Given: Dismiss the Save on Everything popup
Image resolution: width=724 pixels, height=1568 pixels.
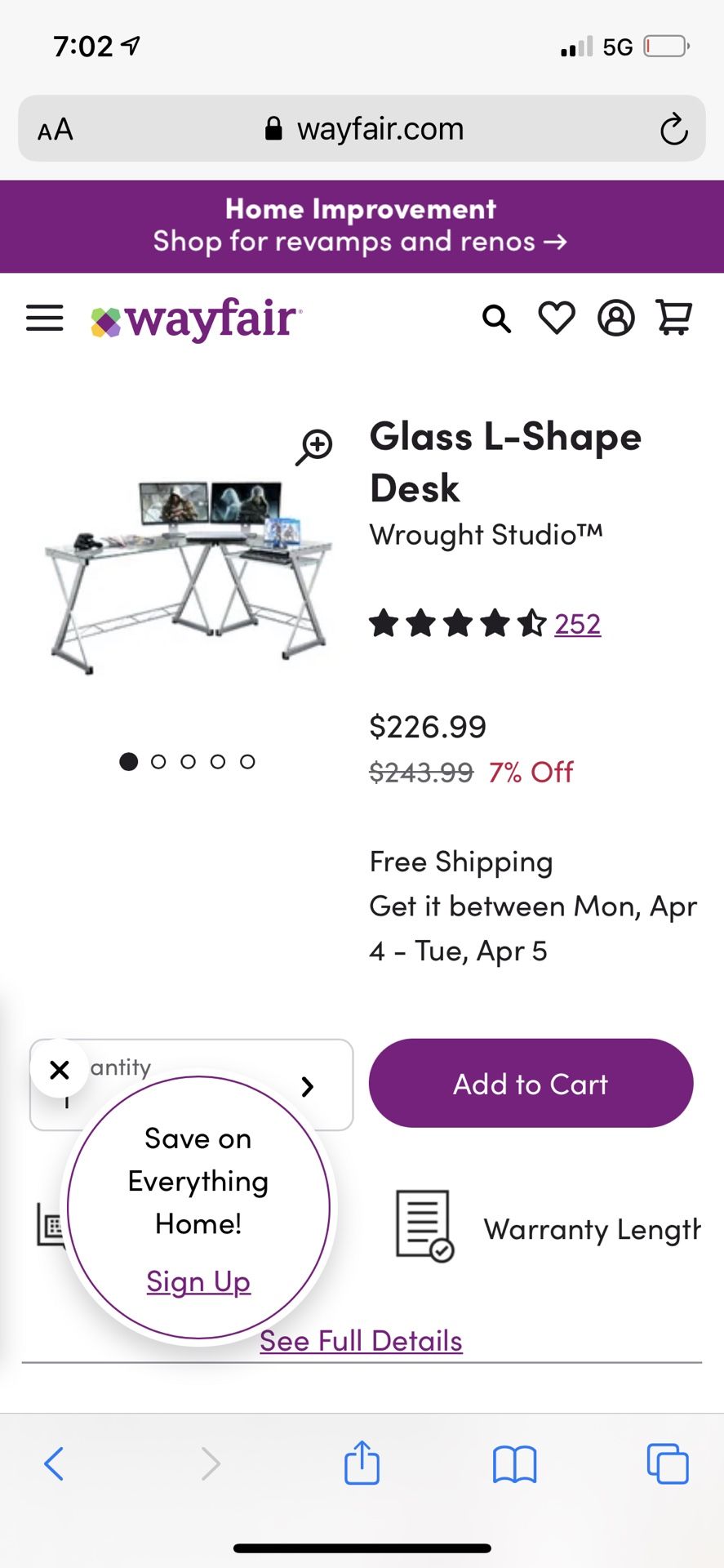Looking at the screenshot, I should (60, 1069).
